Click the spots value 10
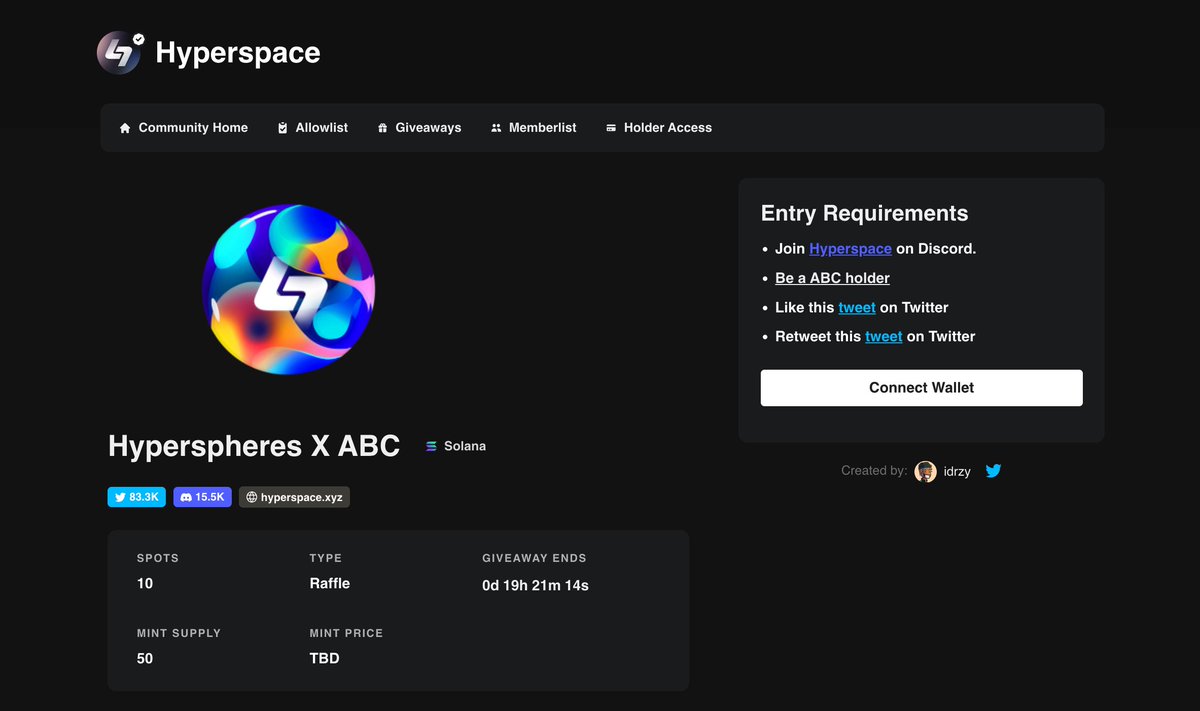The image size is (1200, 711). tap(145, 583)
